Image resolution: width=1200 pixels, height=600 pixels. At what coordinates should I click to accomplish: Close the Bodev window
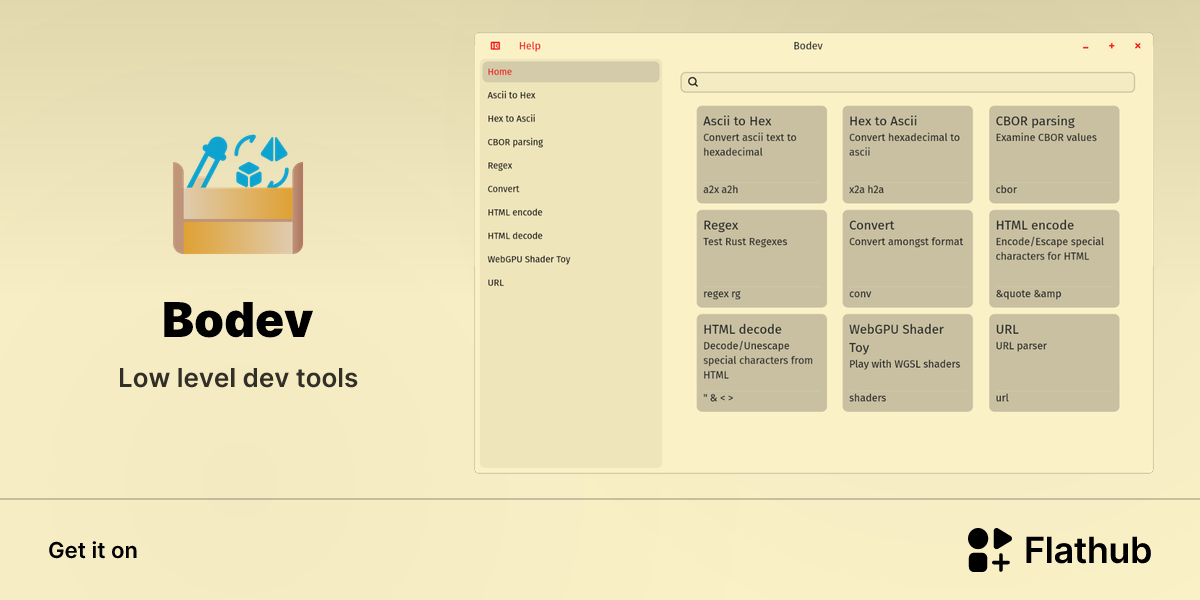tap(1137, 46)
